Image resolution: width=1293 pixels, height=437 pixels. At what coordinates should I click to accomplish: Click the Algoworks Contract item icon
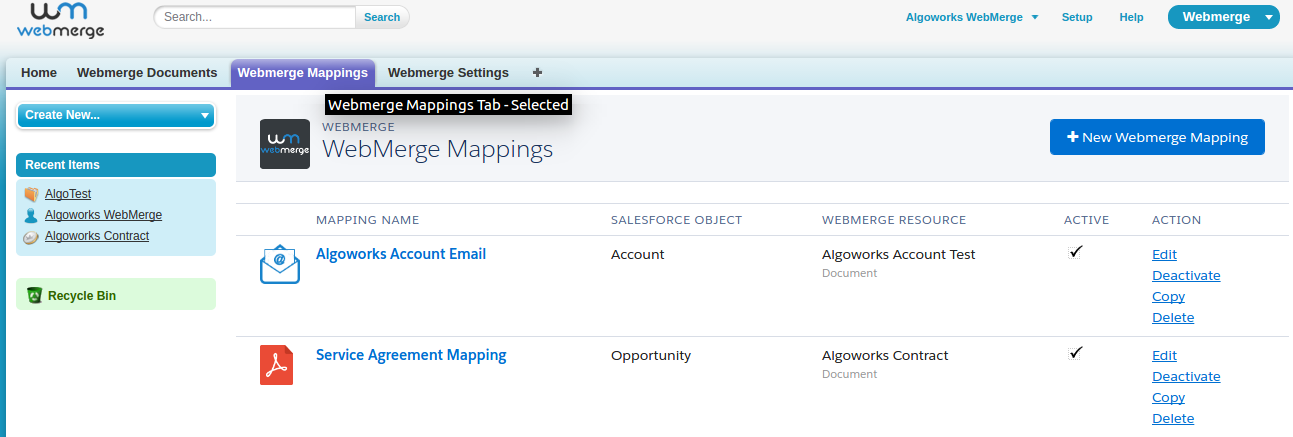31,237
